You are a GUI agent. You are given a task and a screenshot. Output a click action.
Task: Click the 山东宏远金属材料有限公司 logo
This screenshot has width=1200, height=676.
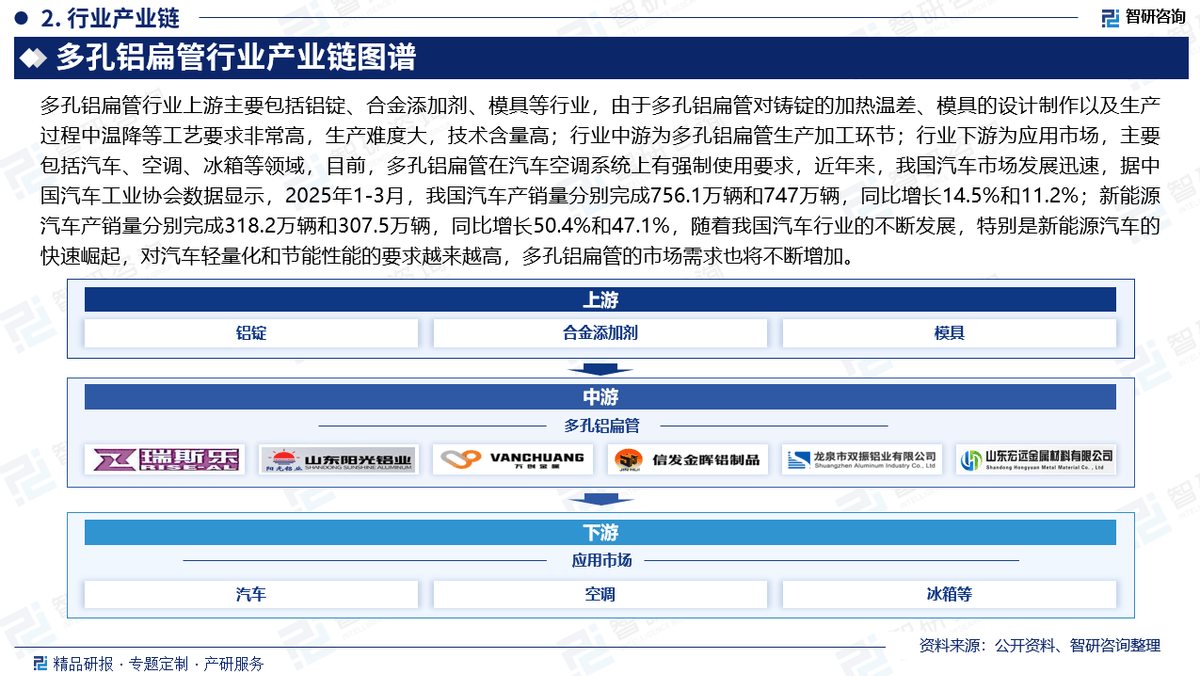coord(1036,459)
